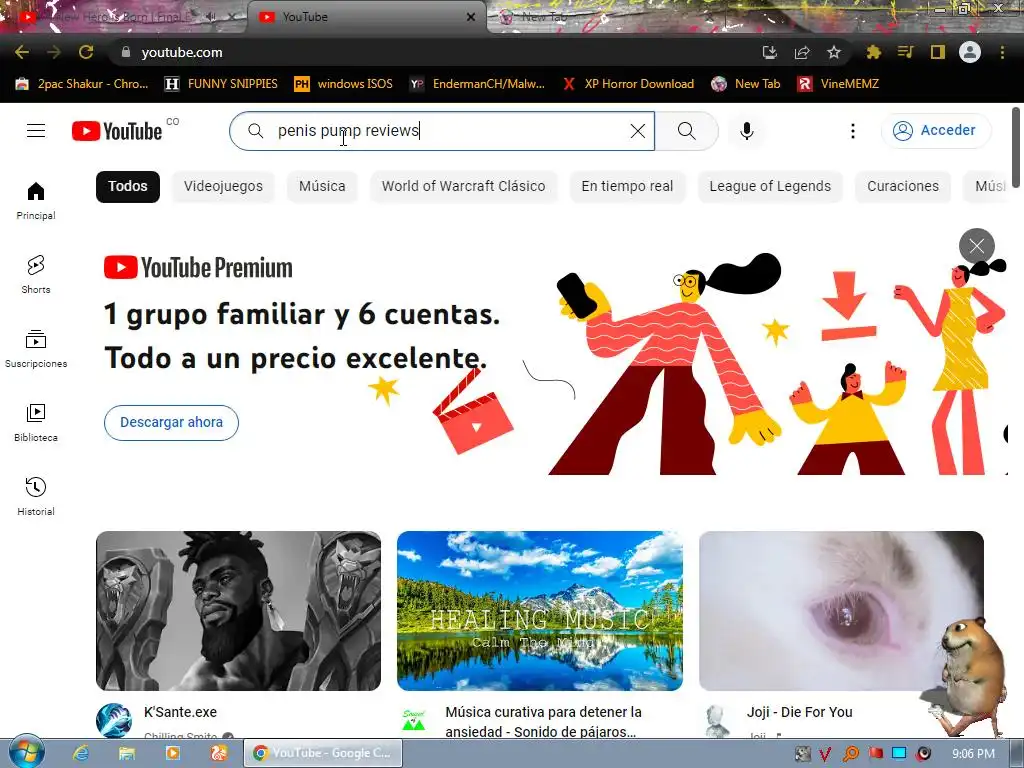Open the Chrome three-dot menu
The width and height of the screenshot is (1024, 768).
click(1002, 52)
